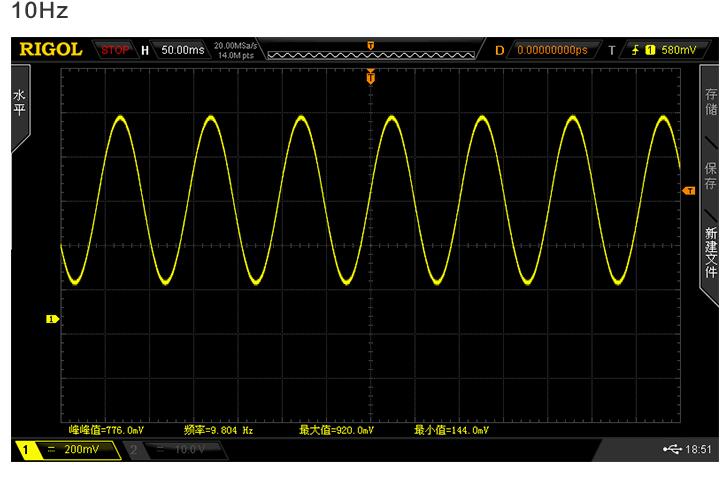The width and height of the screenshot is (727, 477).
Task: Select the 峰峰值 peak-to-peak measurement
Action: [x=106, y=430]
